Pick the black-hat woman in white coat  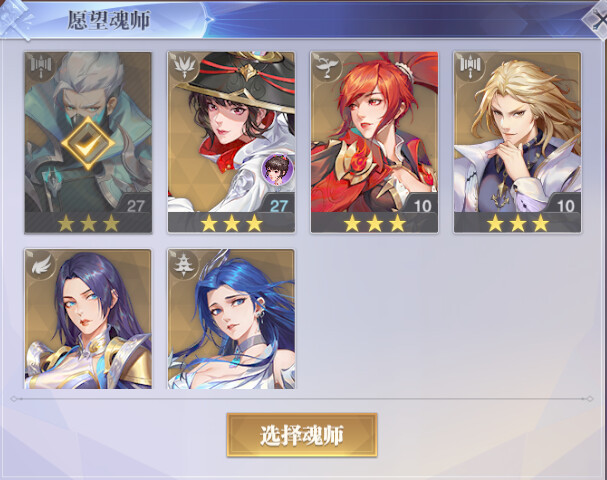point(231,142)
